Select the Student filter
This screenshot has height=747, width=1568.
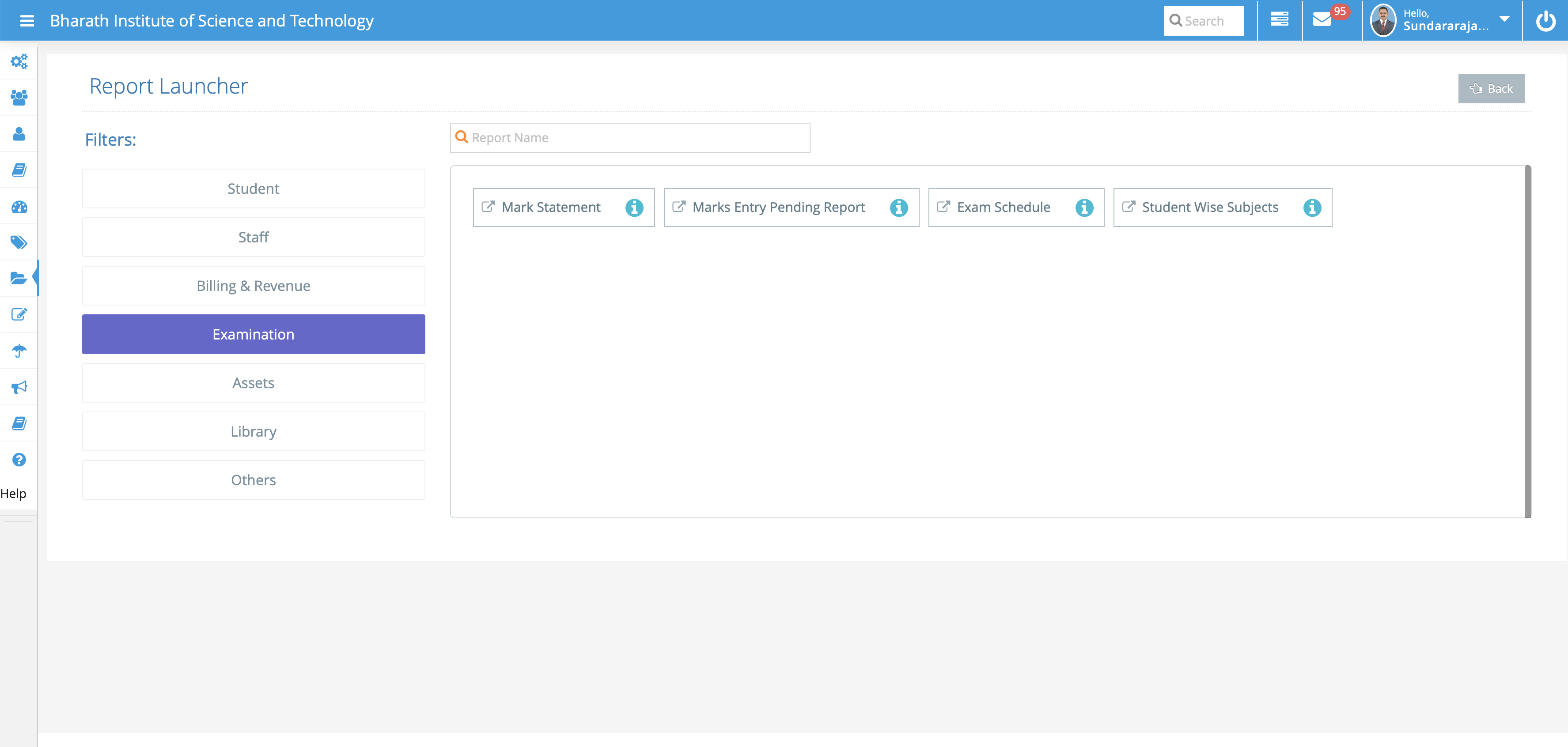pos(253,189)
